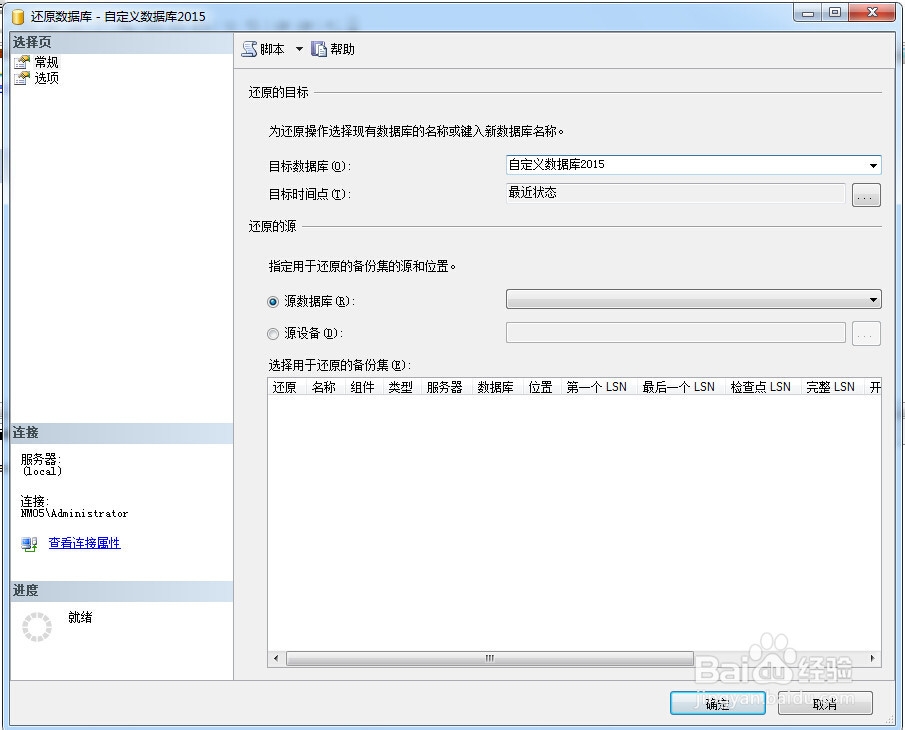Image resolution: width=905 pixels, height=730 pixels.
Task: Click the 组件 column header
Action: (x=362, y=387)
